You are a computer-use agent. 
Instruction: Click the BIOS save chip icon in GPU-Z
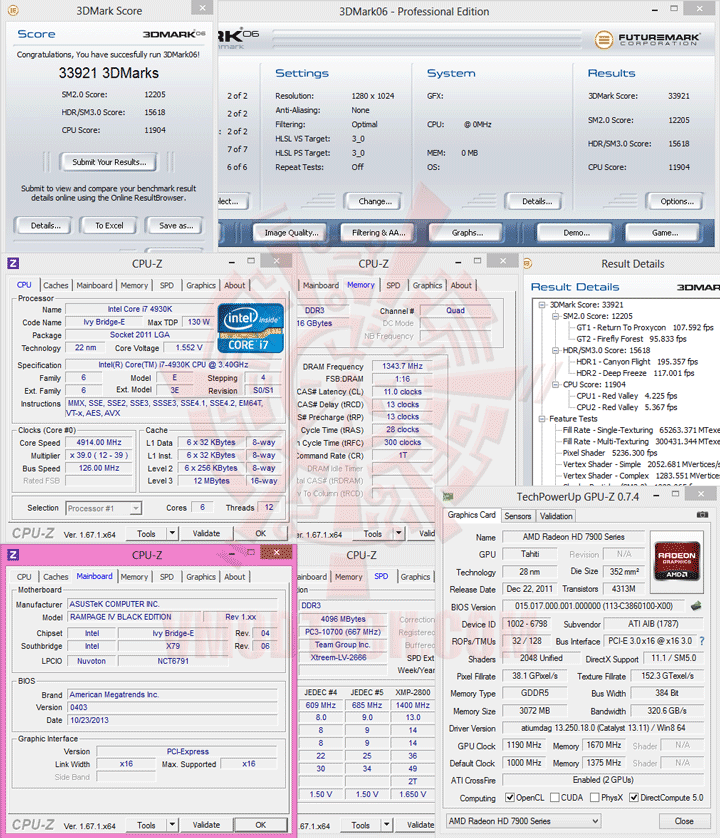coord(696,606)
